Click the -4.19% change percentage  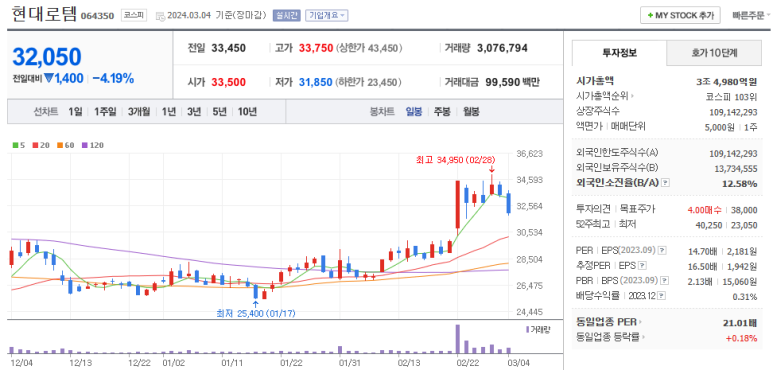[113, 78]
